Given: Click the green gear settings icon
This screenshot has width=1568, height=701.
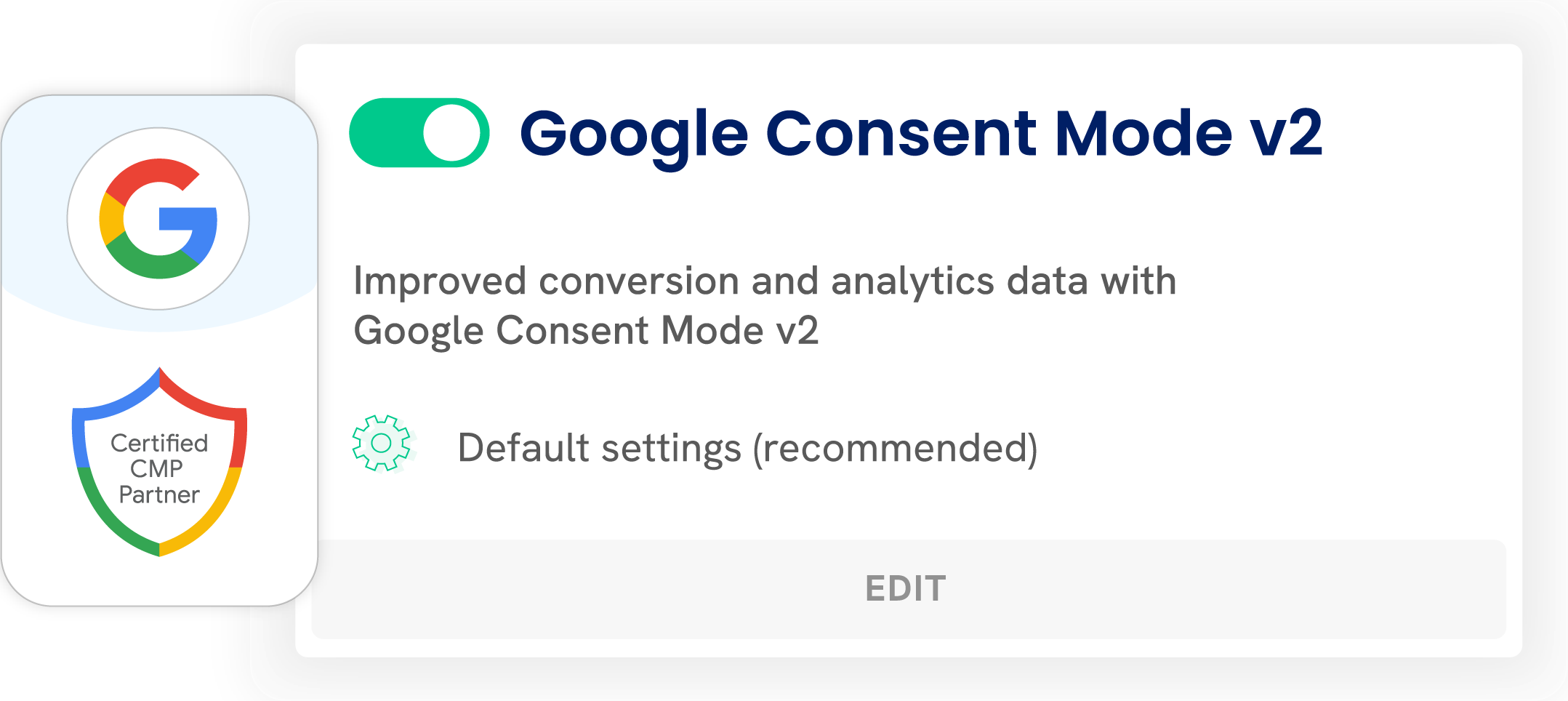Looking at the screenshot, I should click(x=382, y=444).
